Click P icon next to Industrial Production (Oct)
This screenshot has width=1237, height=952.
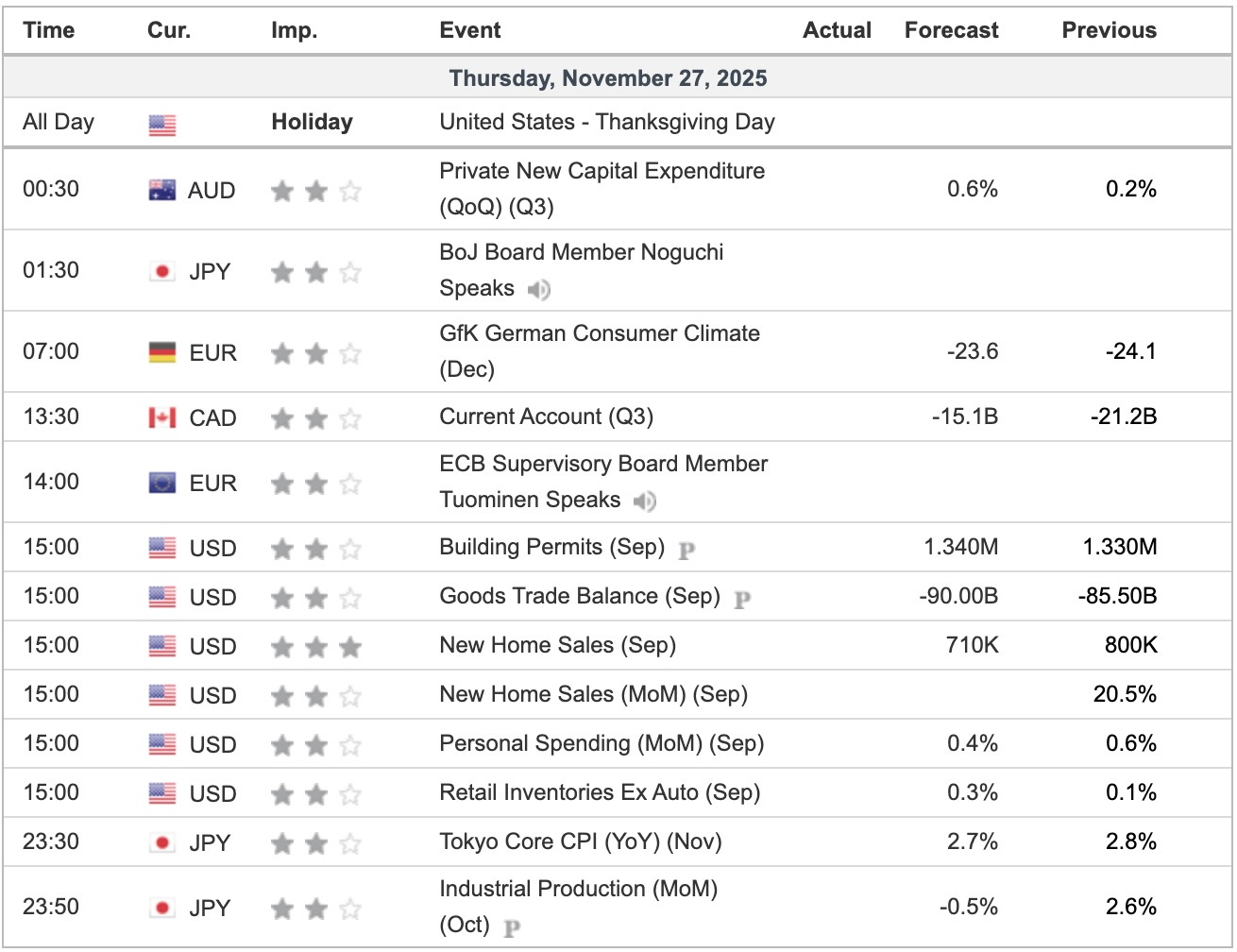pos(512,927)
